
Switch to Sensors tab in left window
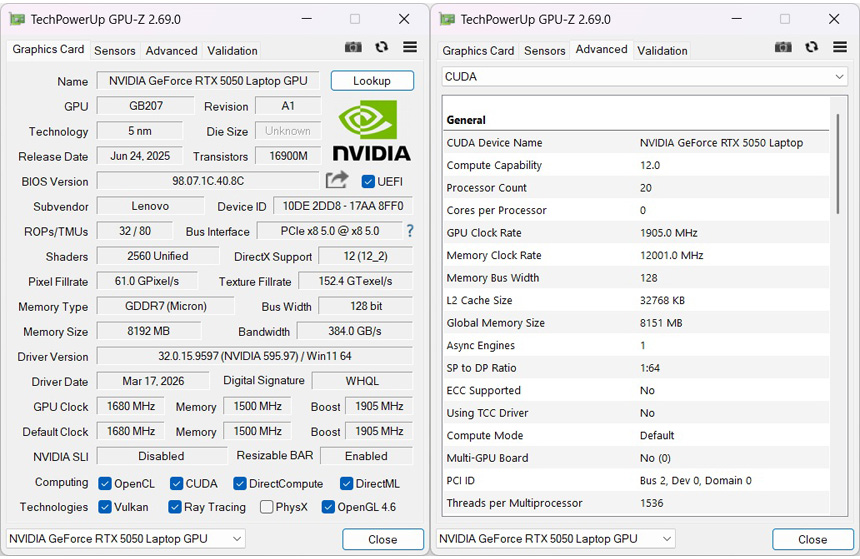pos(115,51)
